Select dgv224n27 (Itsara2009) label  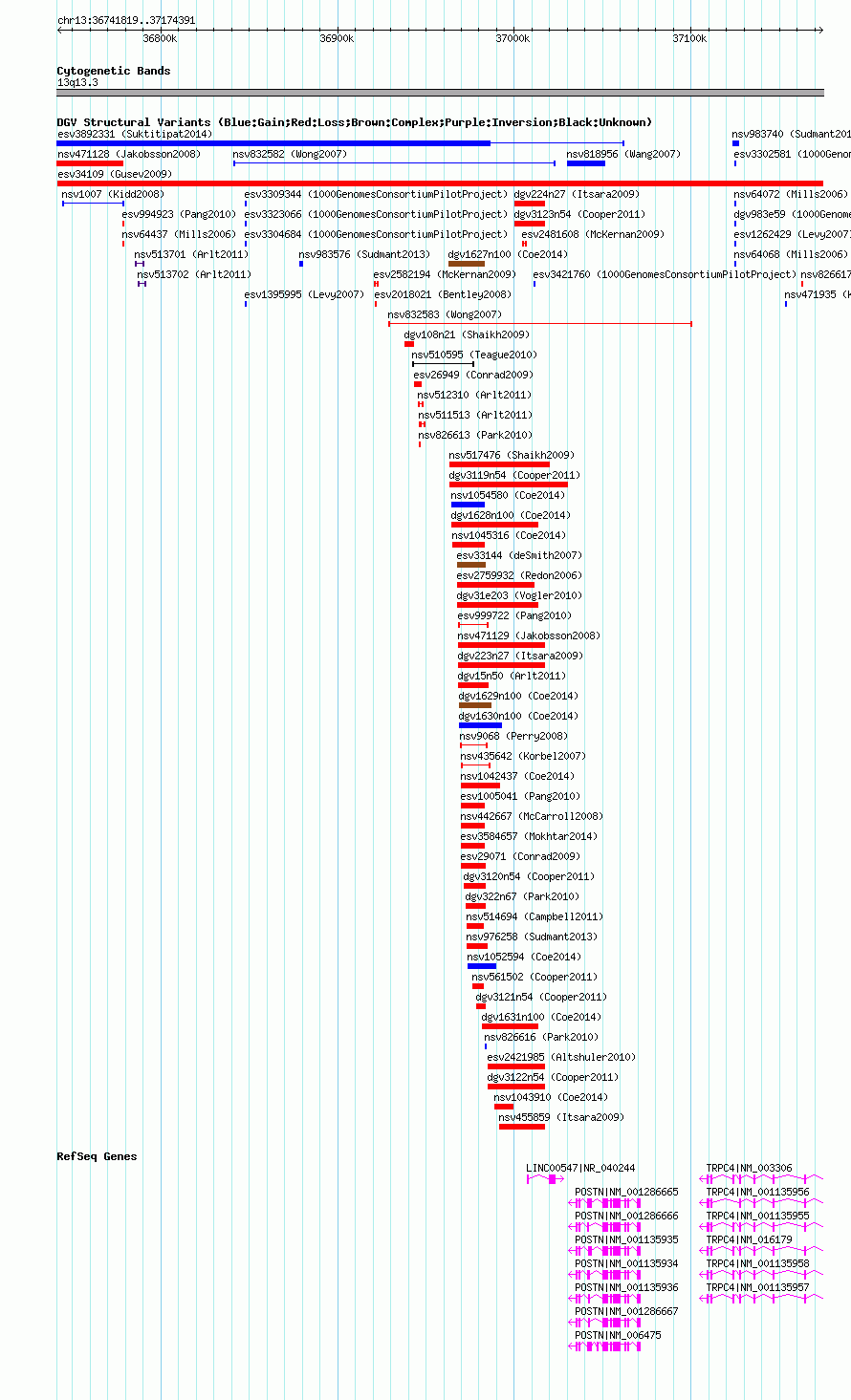click(x=577, y=195)
